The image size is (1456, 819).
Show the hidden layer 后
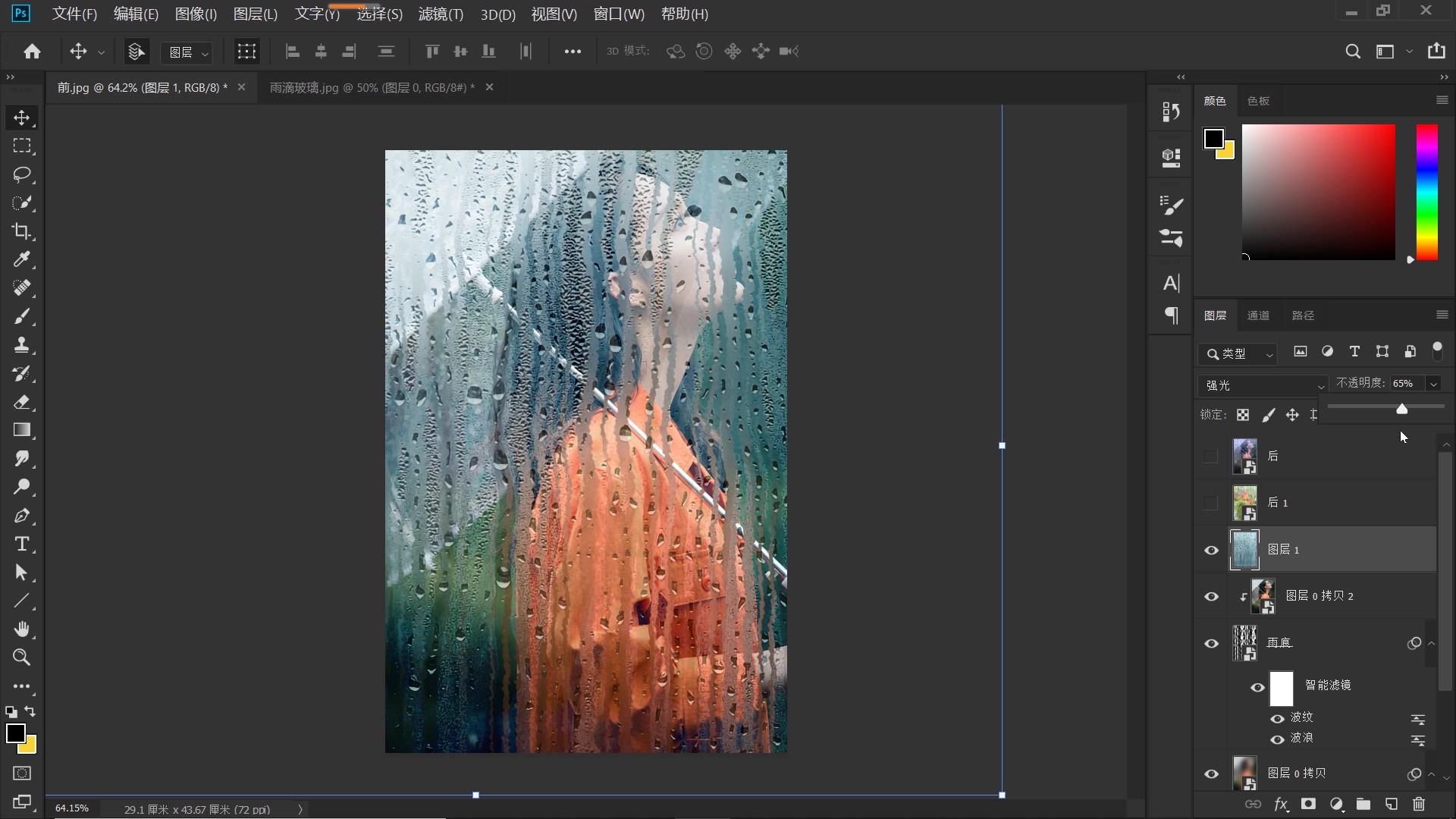1211,457
